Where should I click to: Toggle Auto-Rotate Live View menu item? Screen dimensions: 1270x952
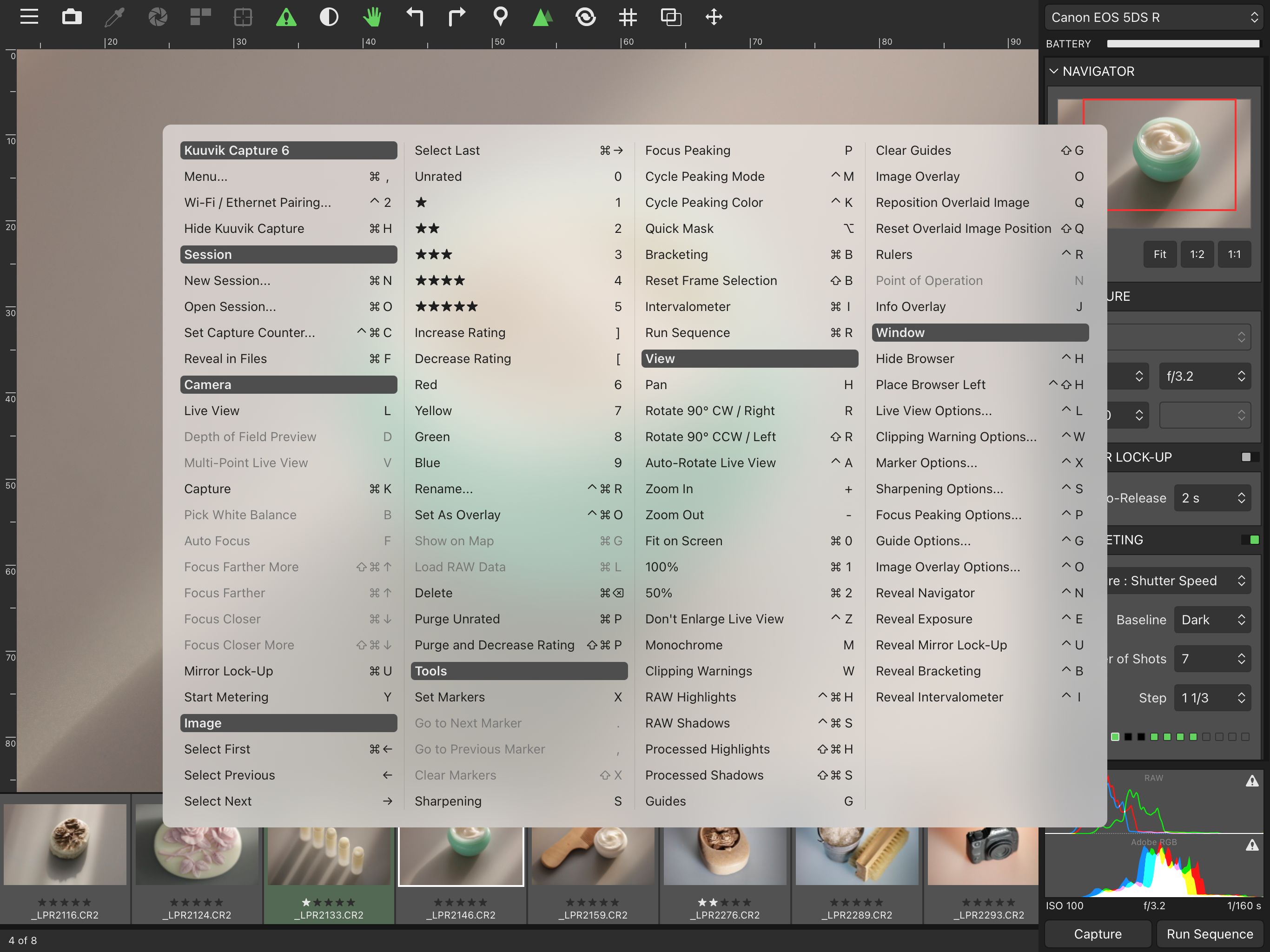click(749, 463)
